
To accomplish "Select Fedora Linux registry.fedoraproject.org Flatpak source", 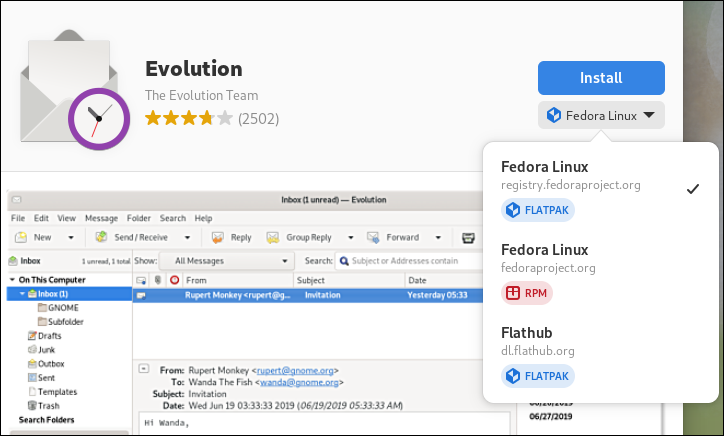I will [x=600, y=188].
